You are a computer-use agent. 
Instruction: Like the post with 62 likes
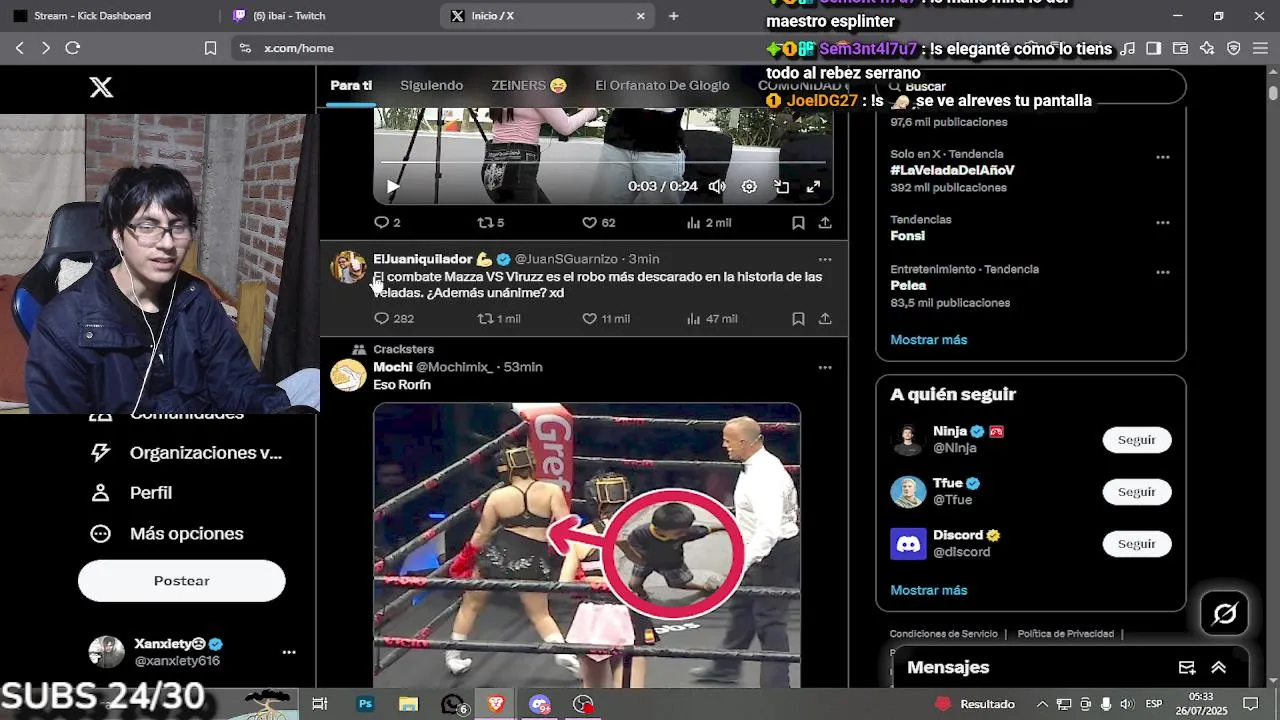coord(599,222)
